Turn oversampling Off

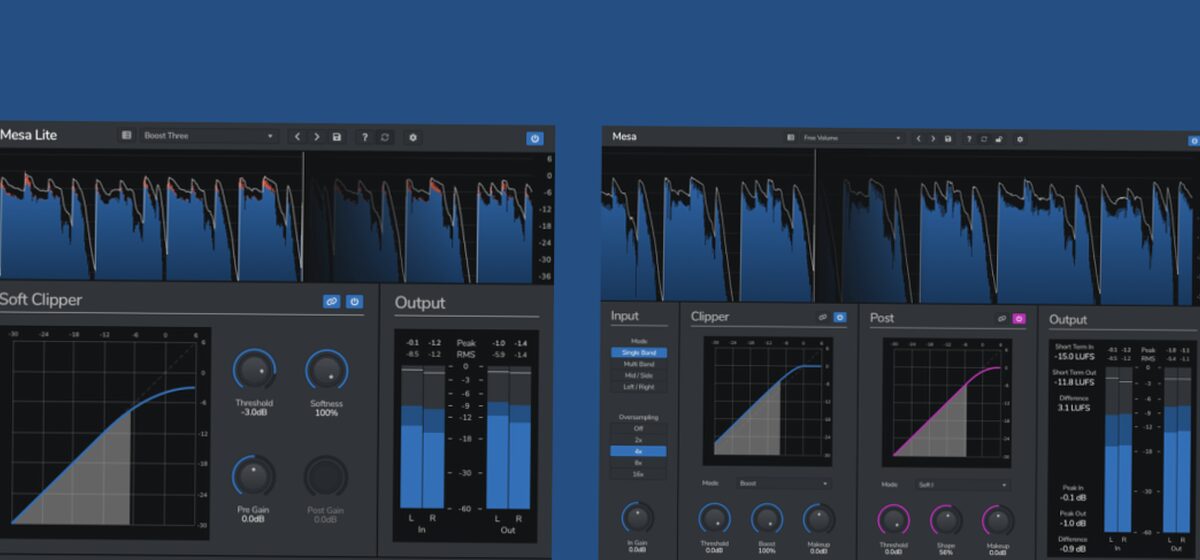(x=638, y=428)
